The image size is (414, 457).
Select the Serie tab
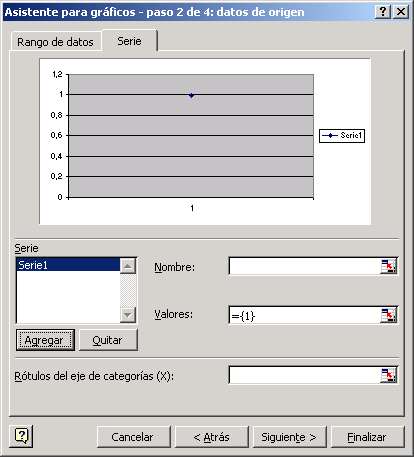(129, 41)
